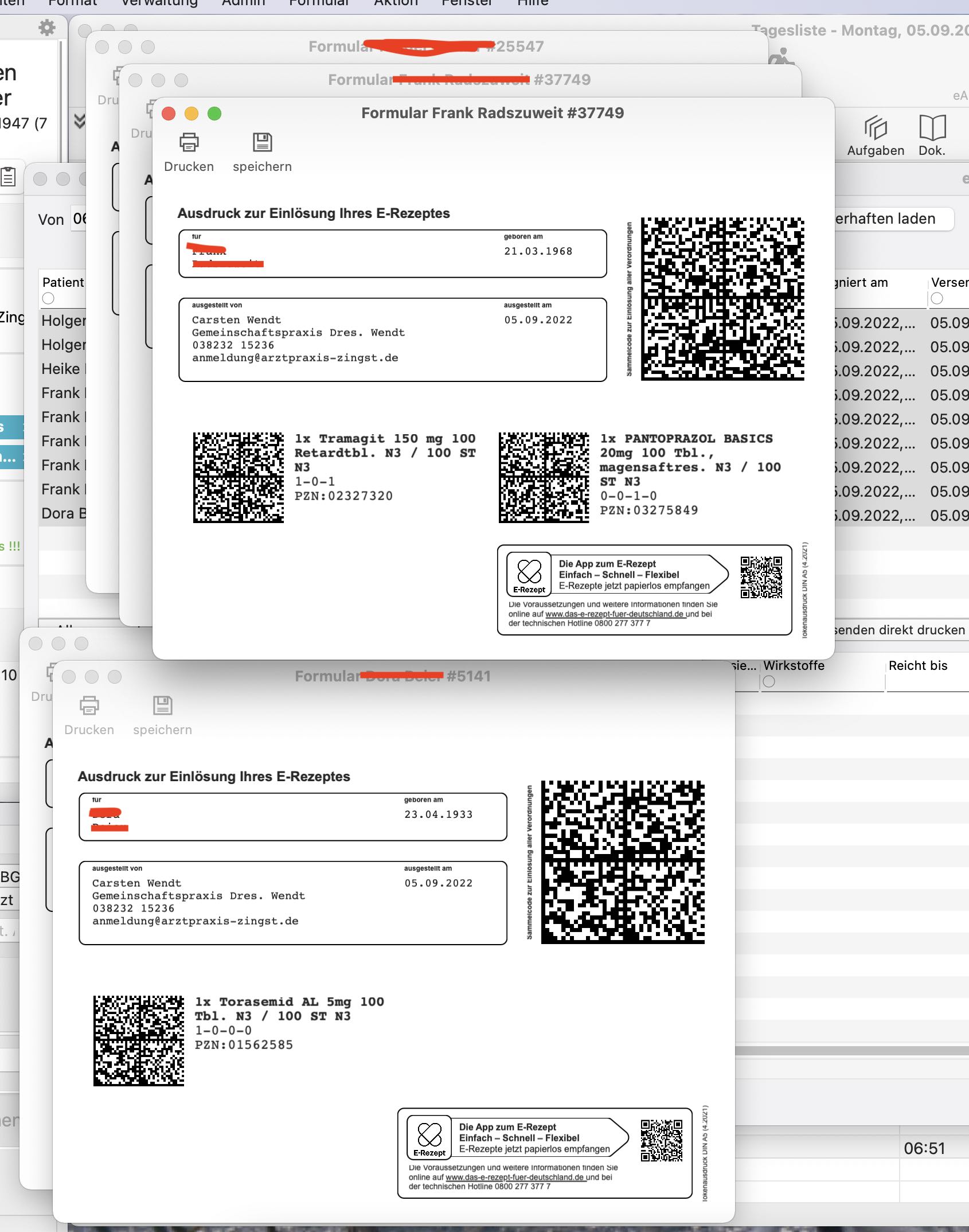
Task: Bring Formular #25547 window to front
Action: pos(426,46)
